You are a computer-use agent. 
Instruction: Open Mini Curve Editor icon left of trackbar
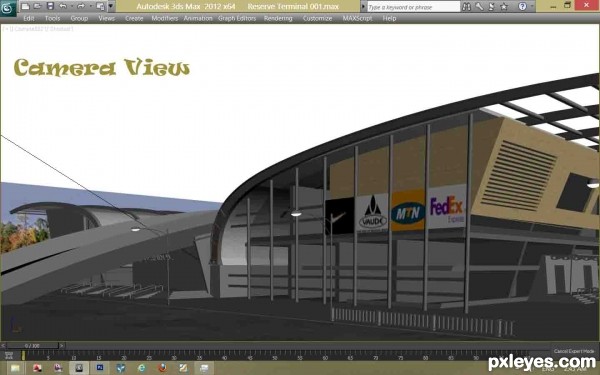click(8, 356)
